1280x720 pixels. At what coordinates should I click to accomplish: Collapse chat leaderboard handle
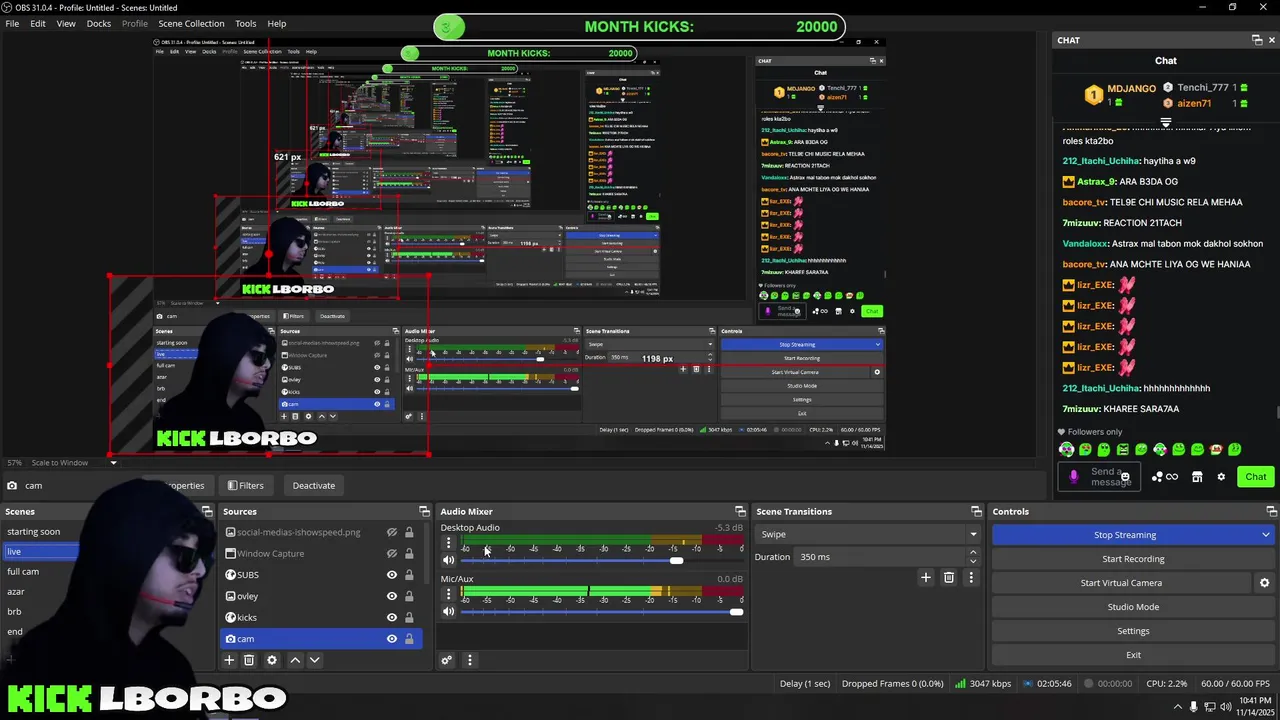pos(1166,122)
